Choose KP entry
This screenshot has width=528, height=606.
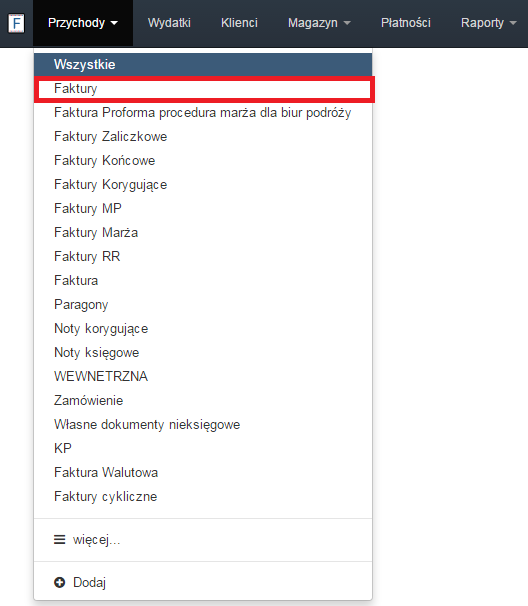[x=203, y=448]
